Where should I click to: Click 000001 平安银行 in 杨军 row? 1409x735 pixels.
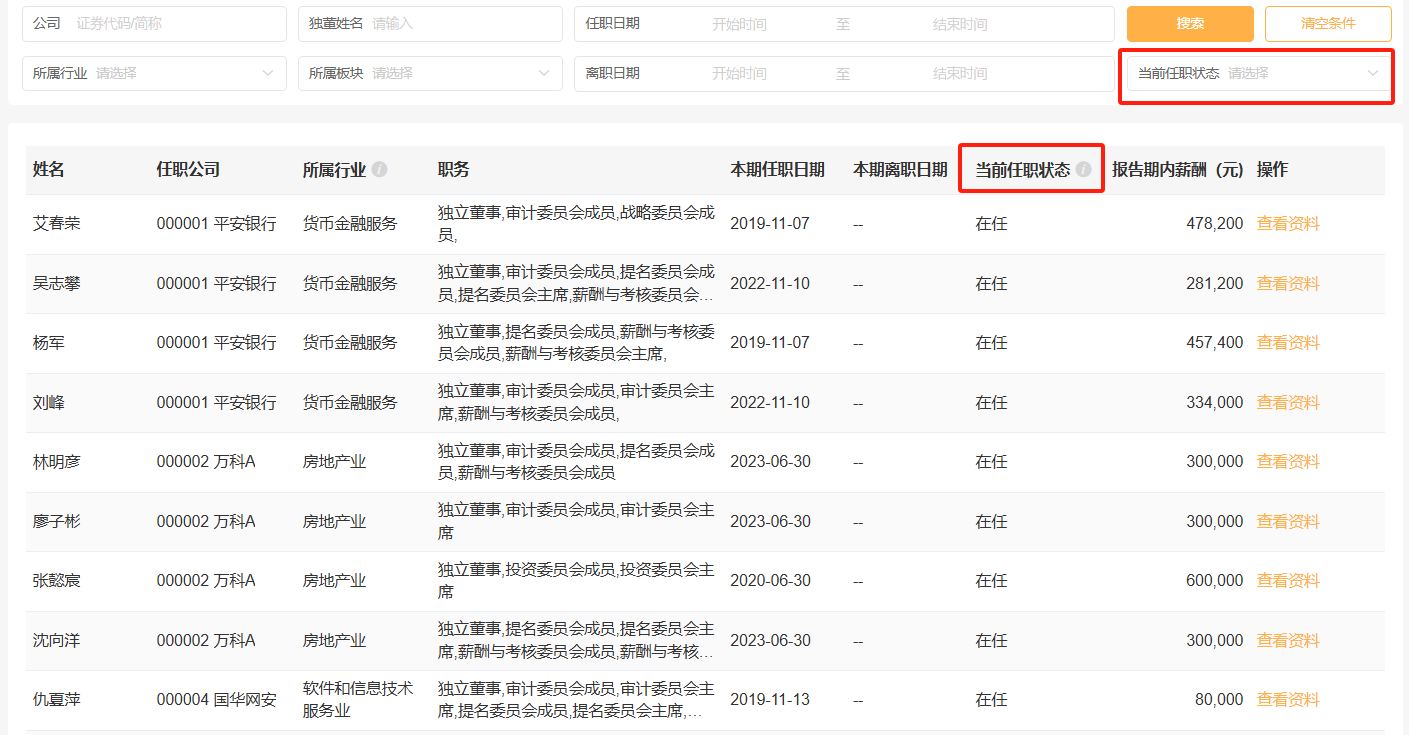216,343
